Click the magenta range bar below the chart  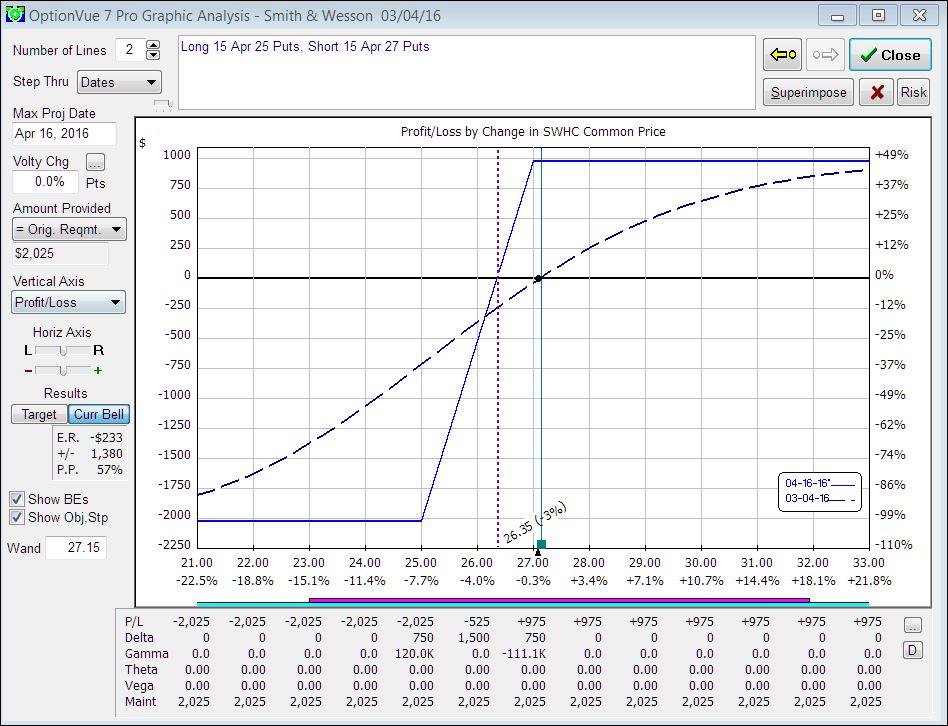coord(559,600)
